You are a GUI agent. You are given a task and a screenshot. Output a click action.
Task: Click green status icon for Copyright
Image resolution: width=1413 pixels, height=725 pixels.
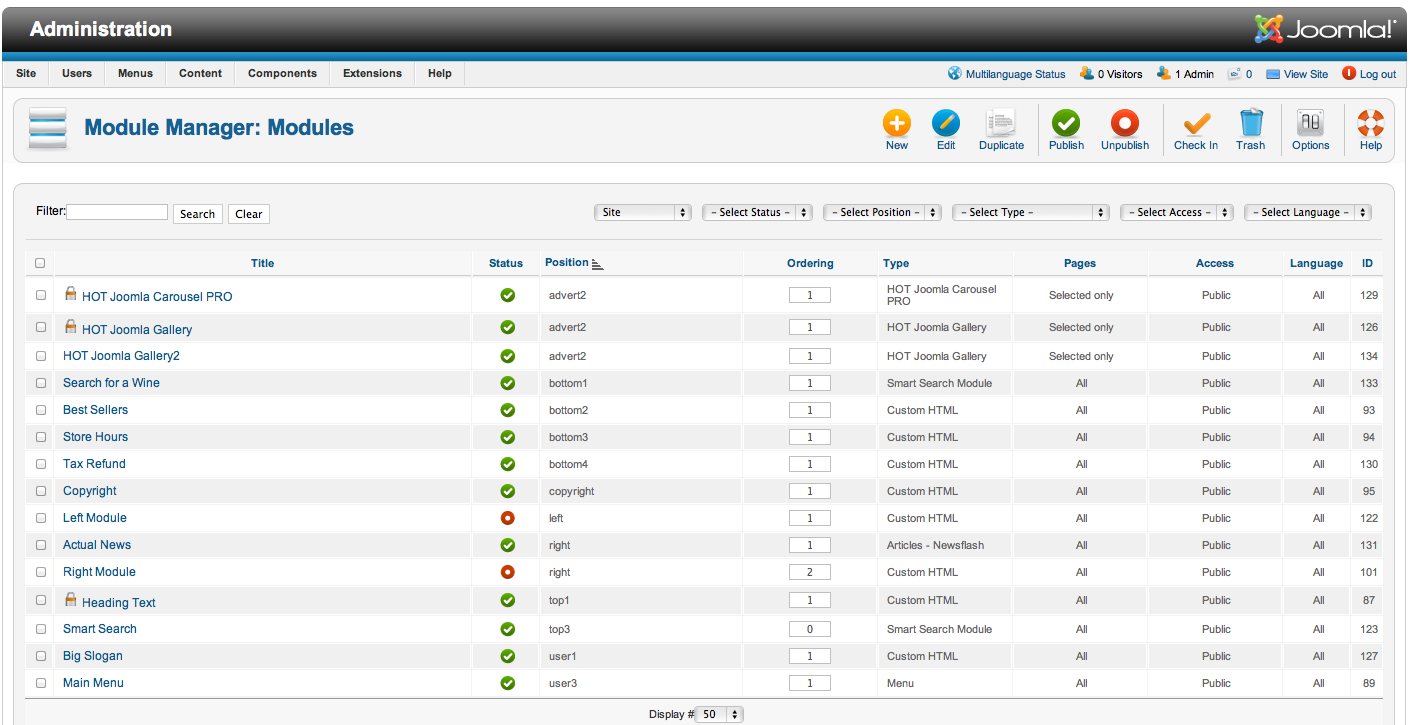point(507,491)
